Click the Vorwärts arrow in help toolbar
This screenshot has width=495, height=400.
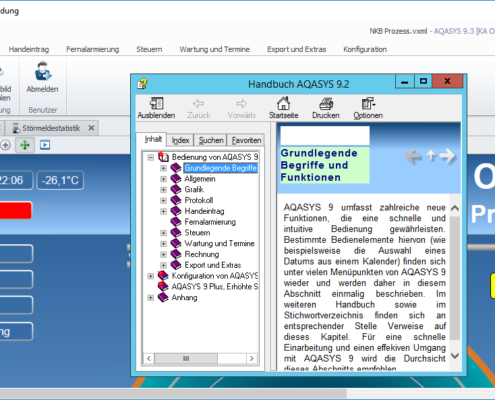point(241,103)
